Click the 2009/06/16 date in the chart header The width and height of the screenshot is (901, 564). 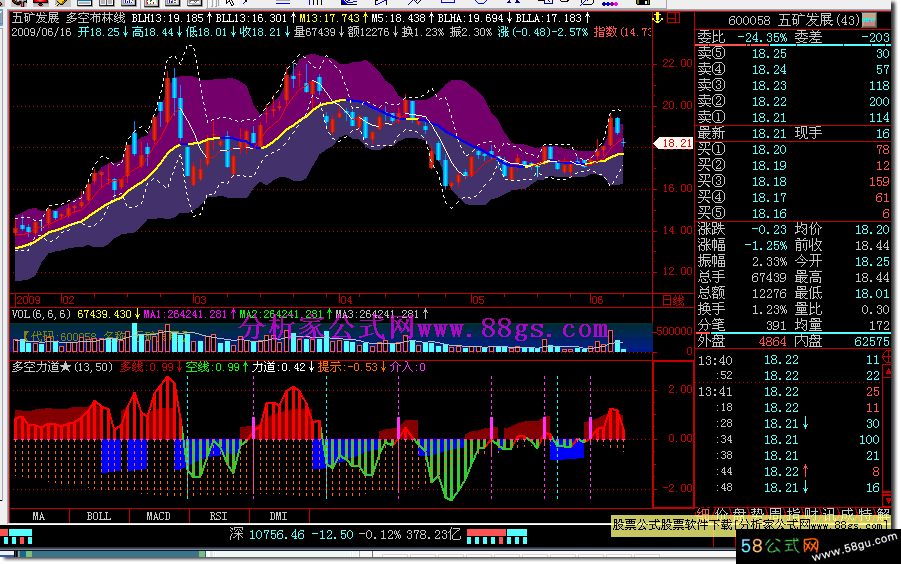(x=41, y=32)
